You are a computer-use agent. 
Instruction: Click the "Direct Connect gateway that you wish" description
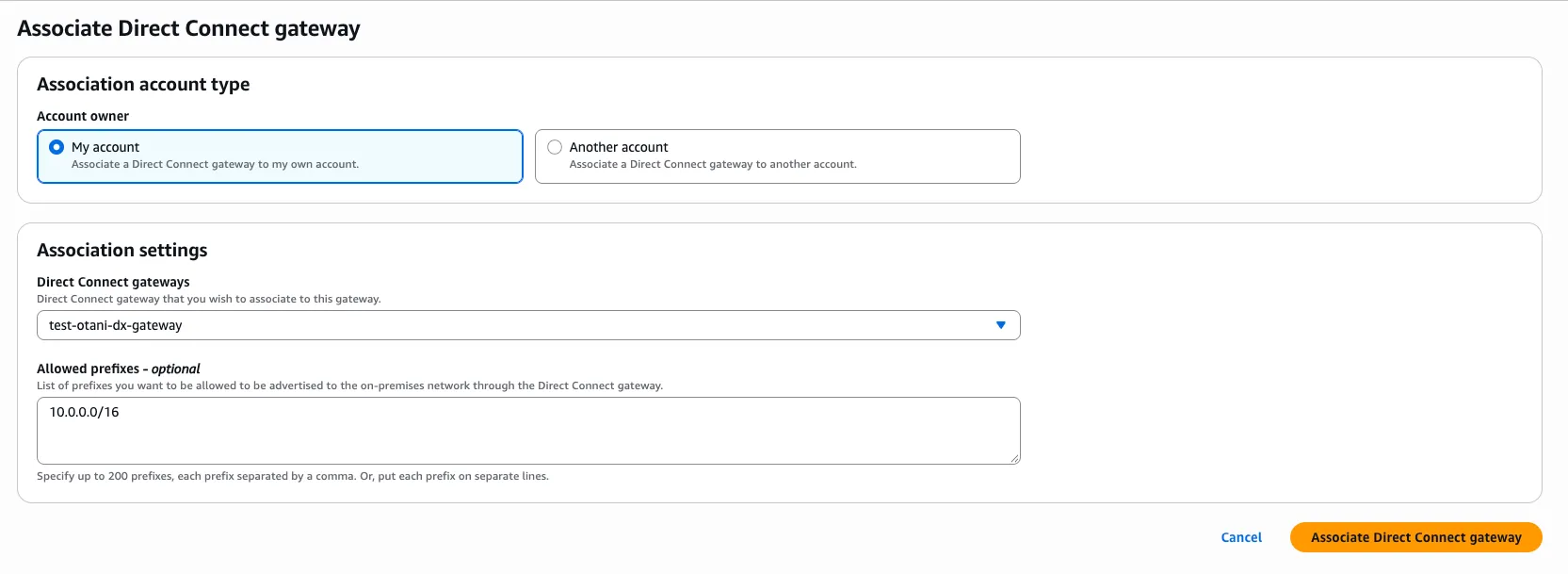pos(209,299)
